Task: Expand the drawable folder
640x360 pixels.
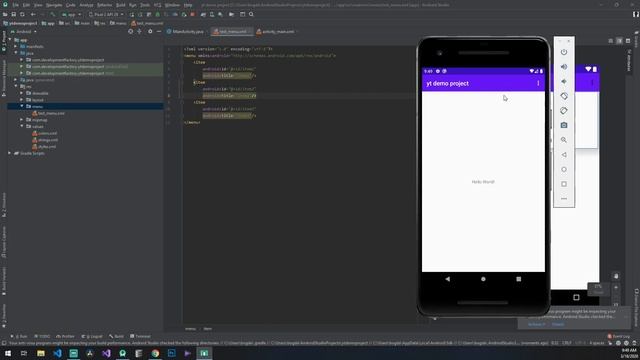Action: (x=22, y=93)
